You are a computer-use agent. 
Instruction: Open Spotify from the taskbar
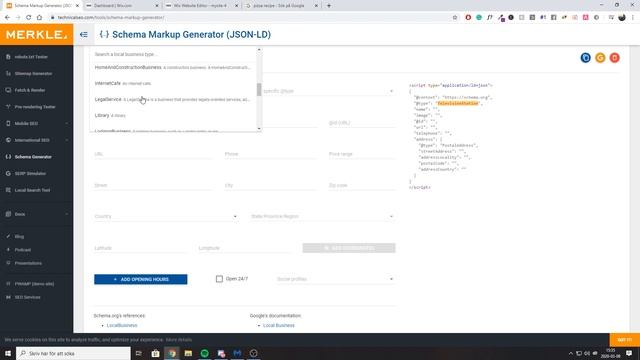[204, 353]
